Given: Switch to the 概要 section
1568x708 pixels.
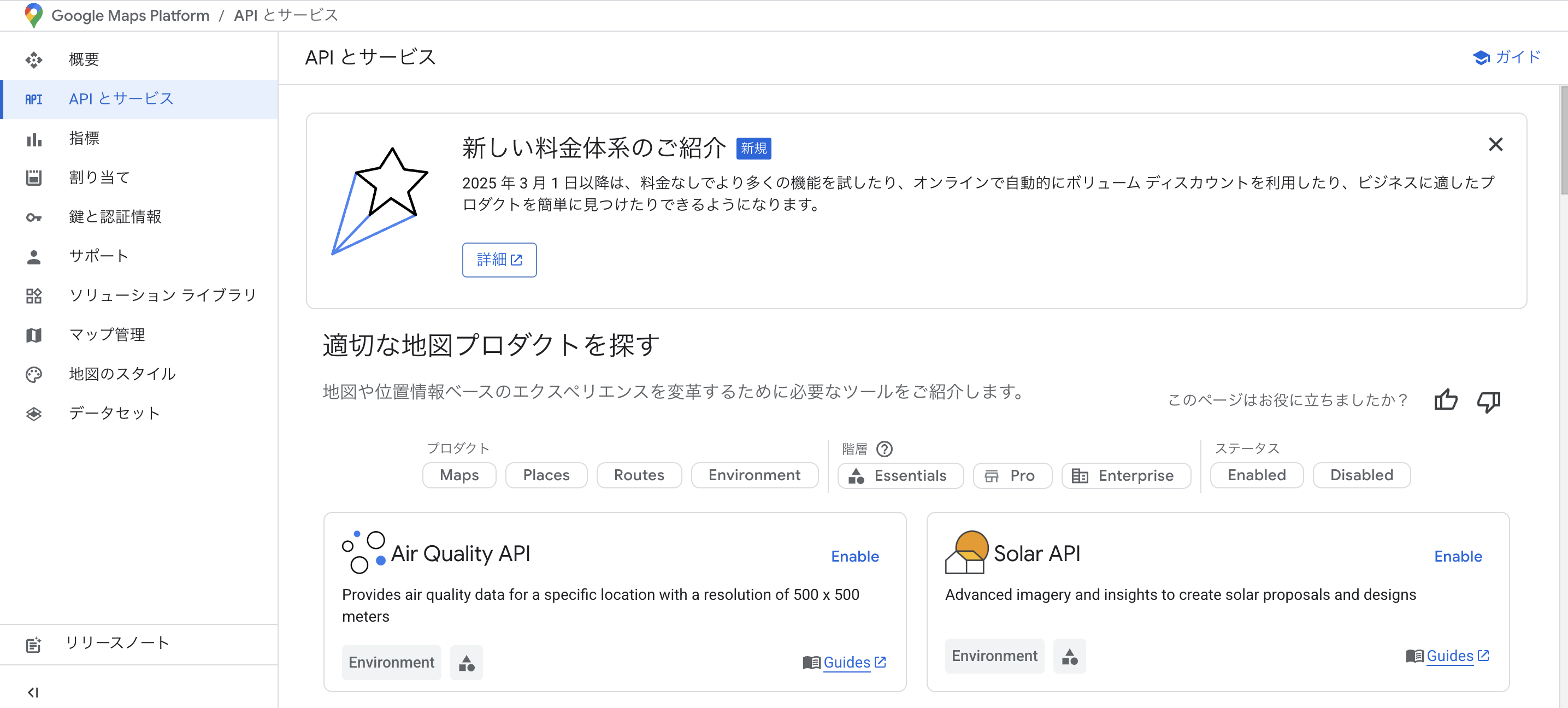Looking at the screenshot, I should click(85, 59).
